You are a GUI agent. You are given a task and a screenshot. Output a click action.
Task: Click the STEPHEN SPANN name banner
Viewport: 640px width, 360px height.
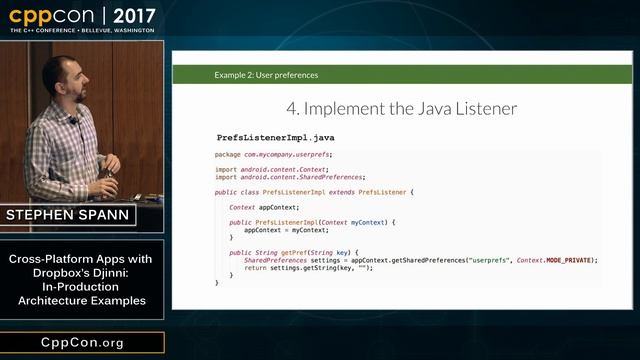coord(68,215)
